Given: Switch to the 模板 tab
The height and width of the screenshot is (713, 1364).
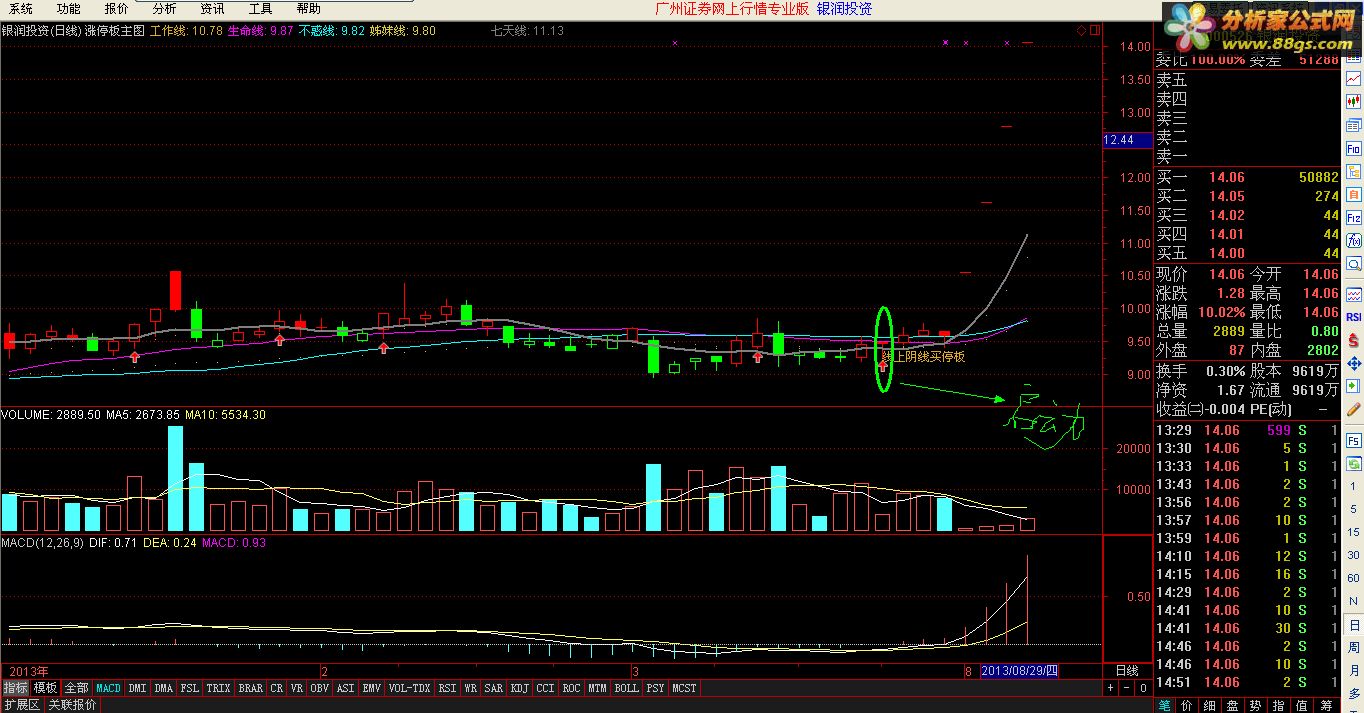Looking at the screenshot, I should (x=46, y=688).
